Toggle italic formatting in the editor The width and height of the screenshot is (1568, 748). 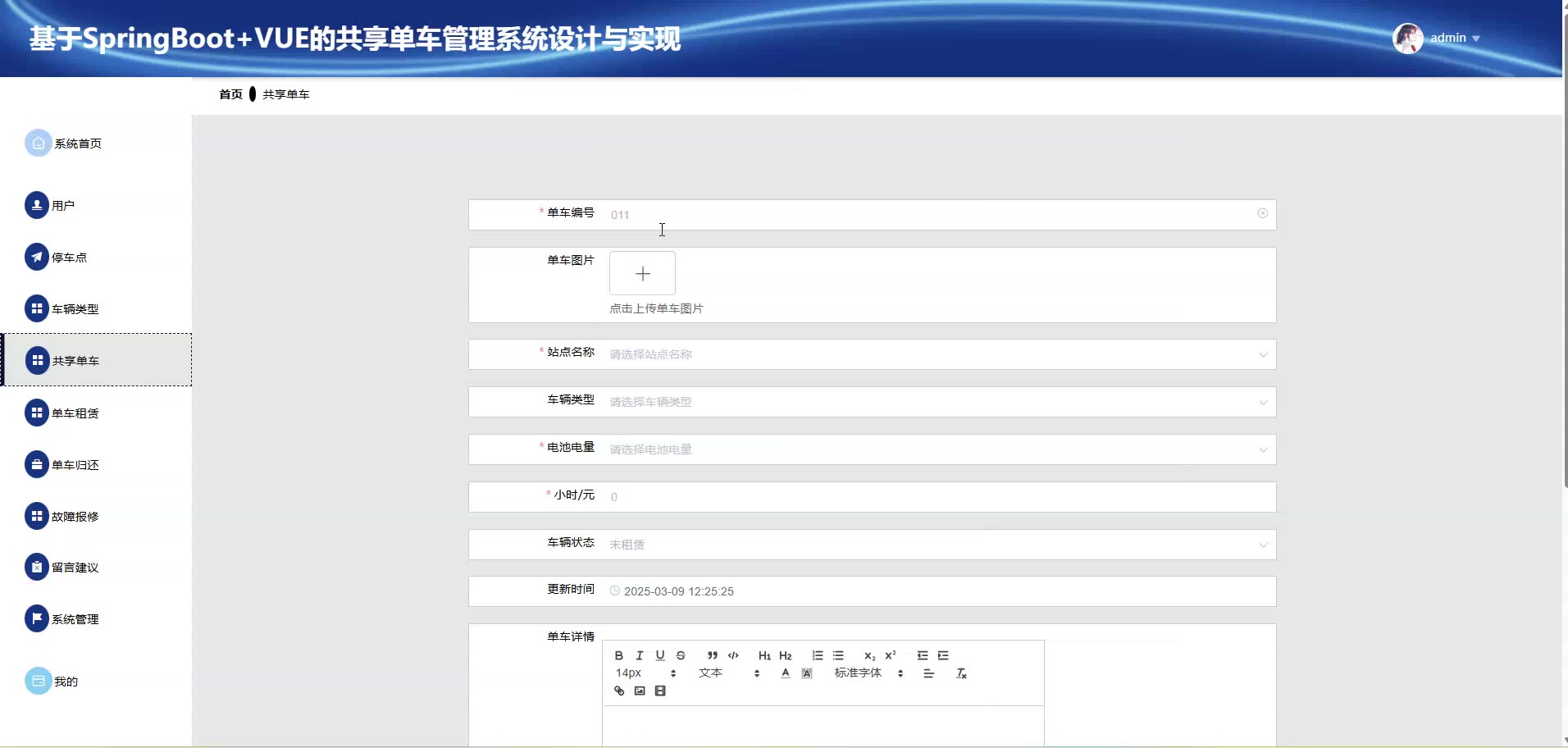pos(640,655)
